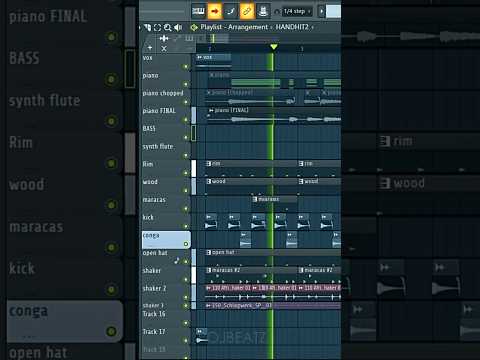The image size is (480, 360).
Task: Click the note blend icon in top toolbar
Action: 230,11
